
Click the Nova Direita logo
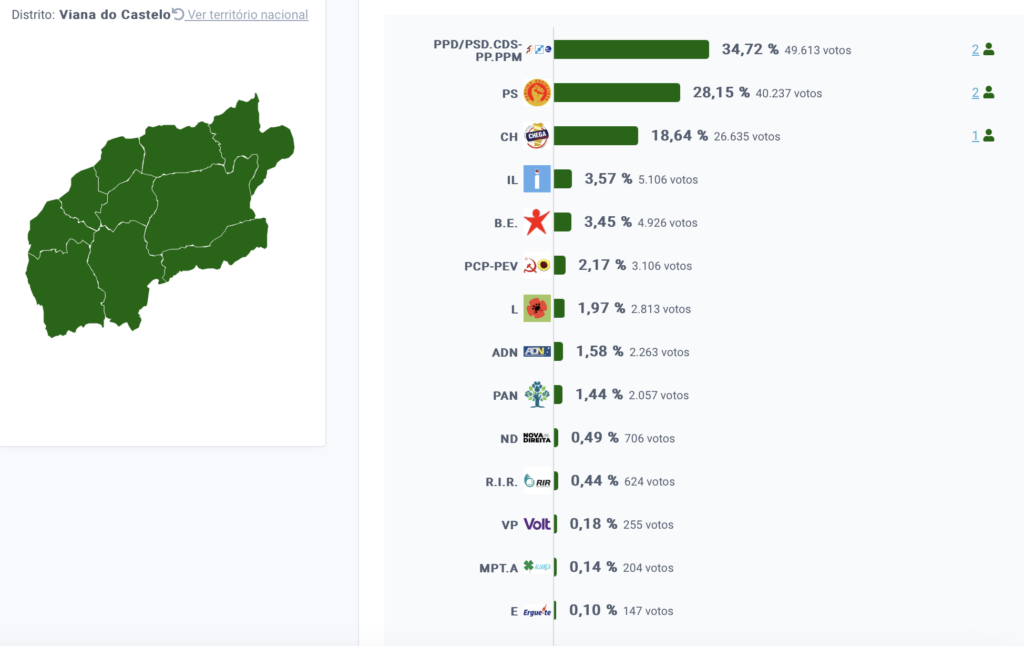click(x=537, y=438)
